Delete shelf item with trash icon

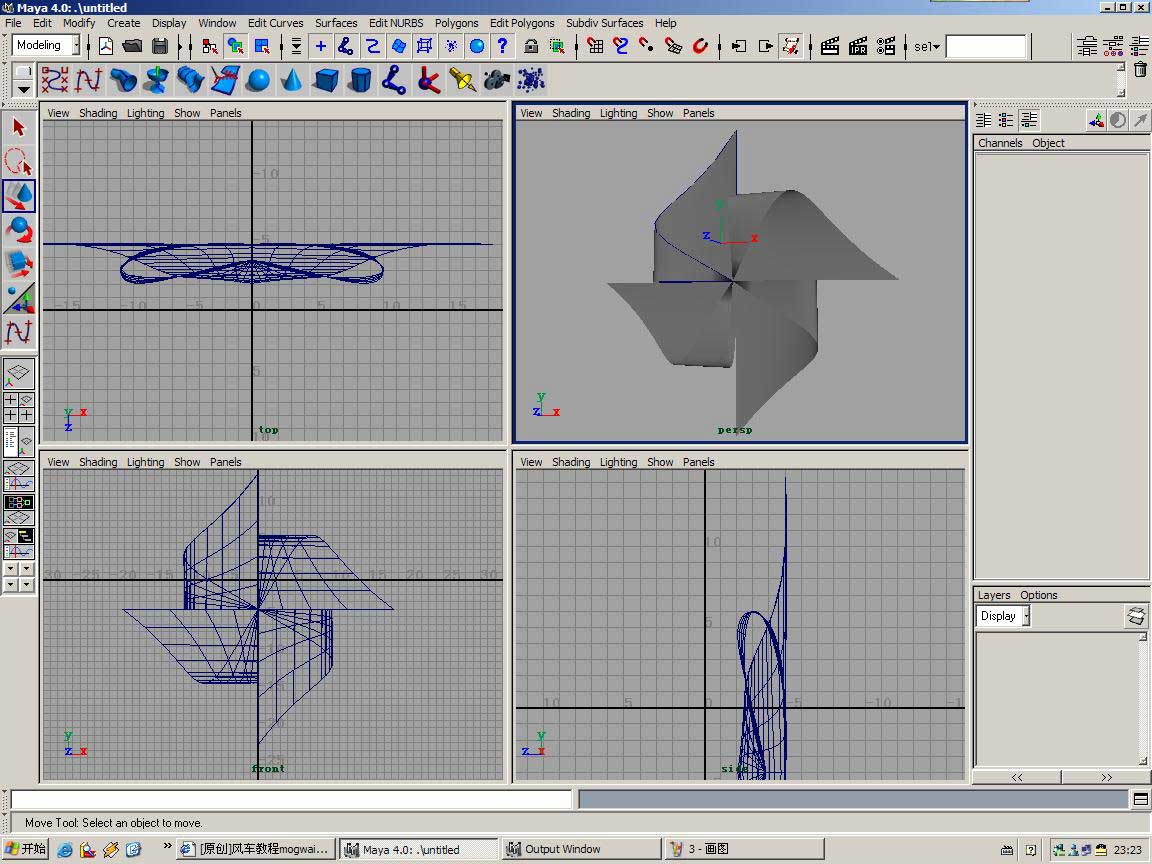pyautogui.click(x=1140, y=69)
